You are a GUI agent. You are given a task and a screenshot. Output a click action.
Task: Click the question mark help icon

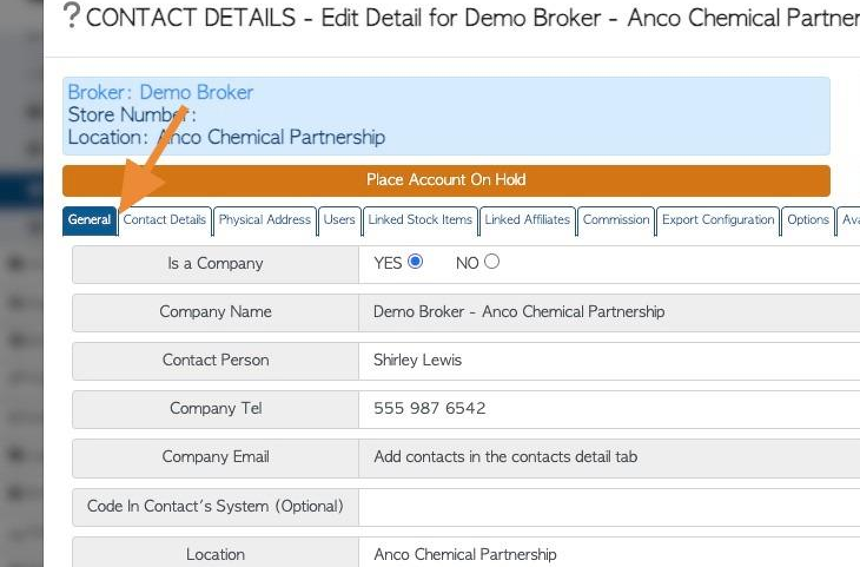(x=71, y=16)
